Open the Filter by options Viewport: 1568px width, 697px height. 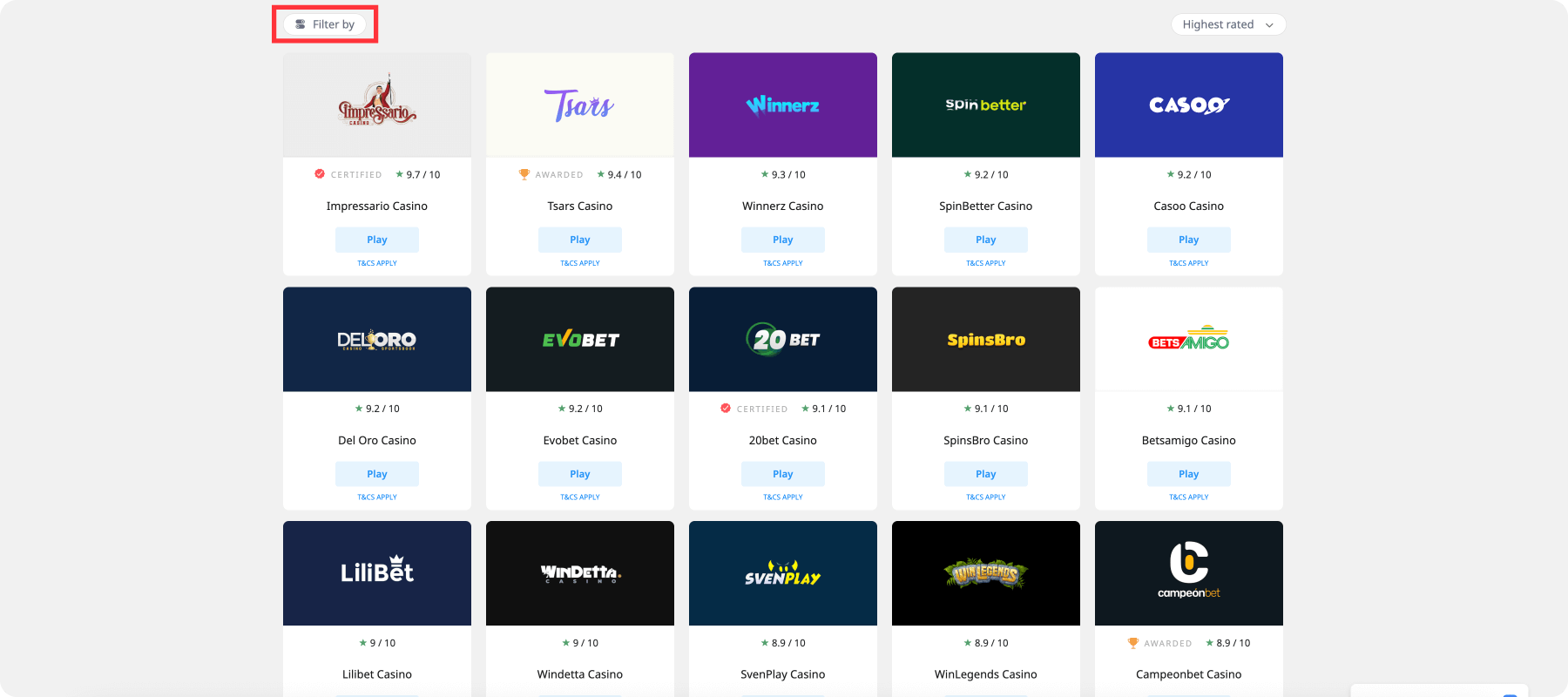(x=325, y=24)
